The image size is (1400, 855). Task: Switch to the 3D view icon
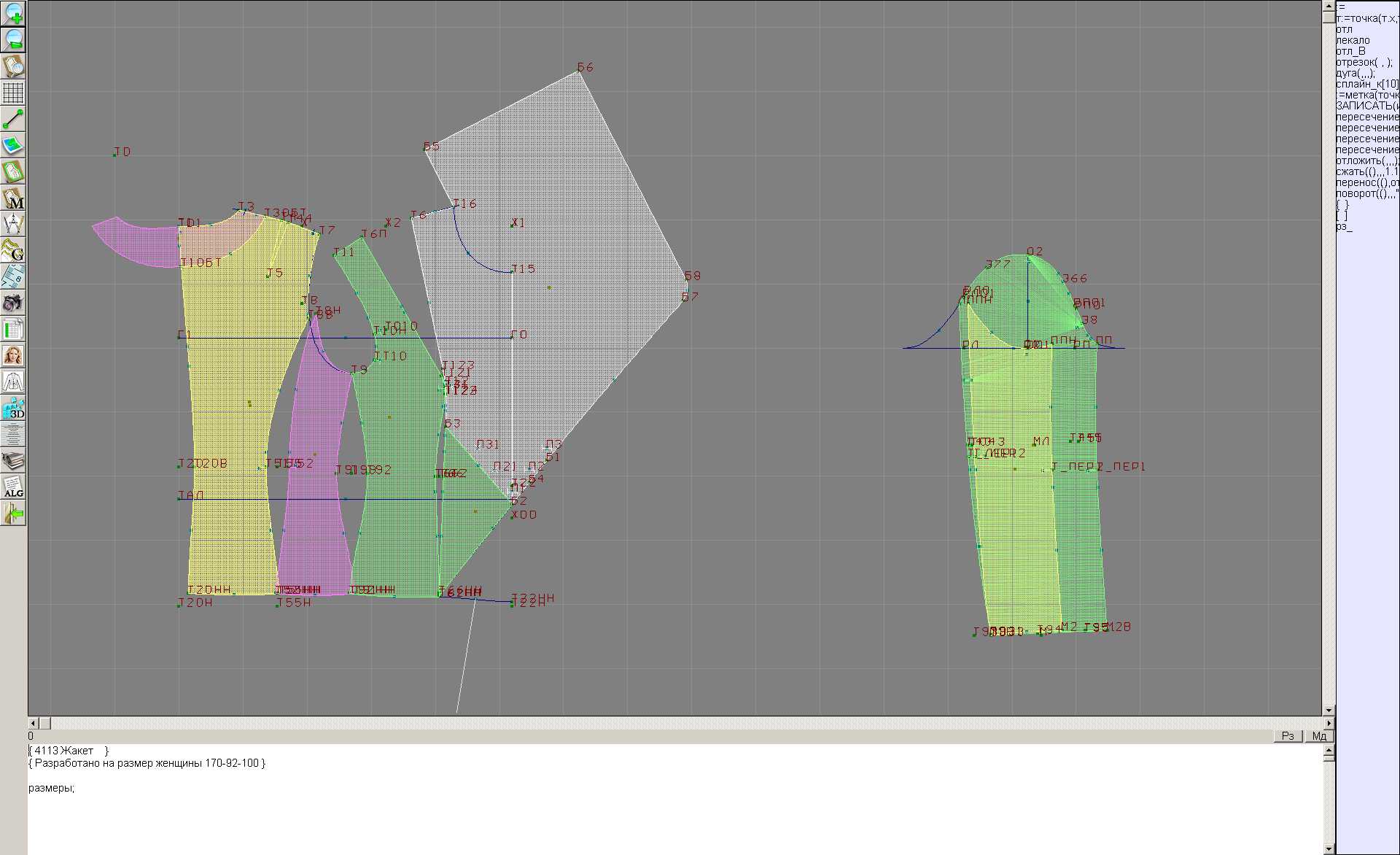point(13,408)
